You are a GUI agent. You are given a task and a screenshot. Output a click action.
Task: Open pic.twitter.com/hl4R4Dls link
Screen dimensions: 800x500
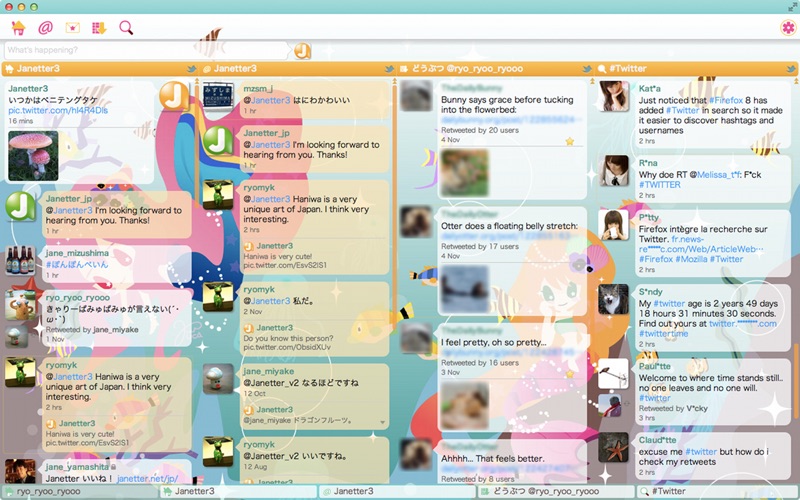click(x=58, y=110)
